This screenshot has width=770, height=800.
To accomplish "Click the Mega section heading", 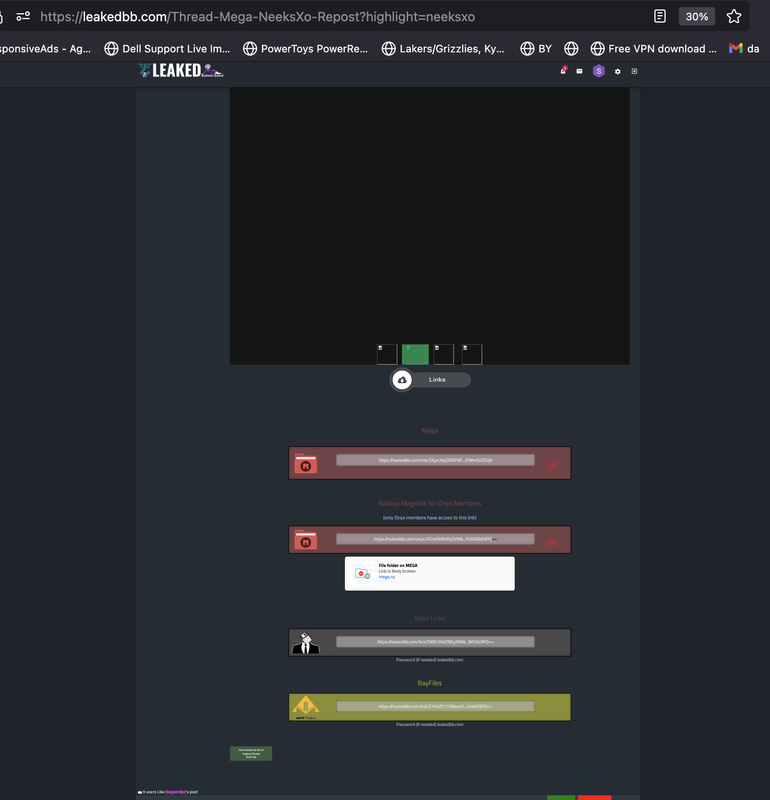I will tap(430, 431).
